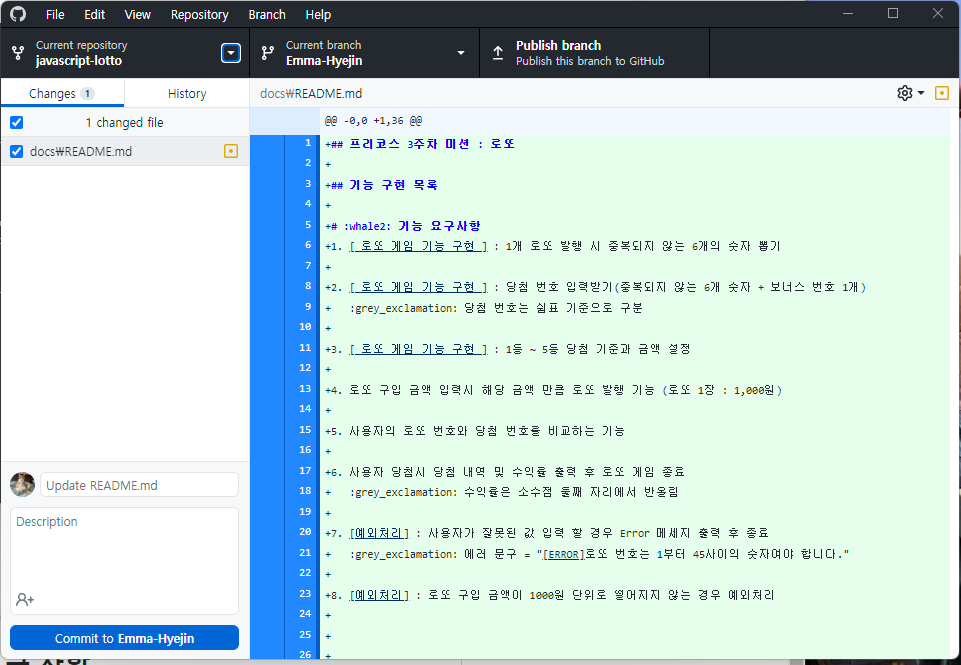
Task: Open the dropdown caret next to gear
Action: (921, 93)
